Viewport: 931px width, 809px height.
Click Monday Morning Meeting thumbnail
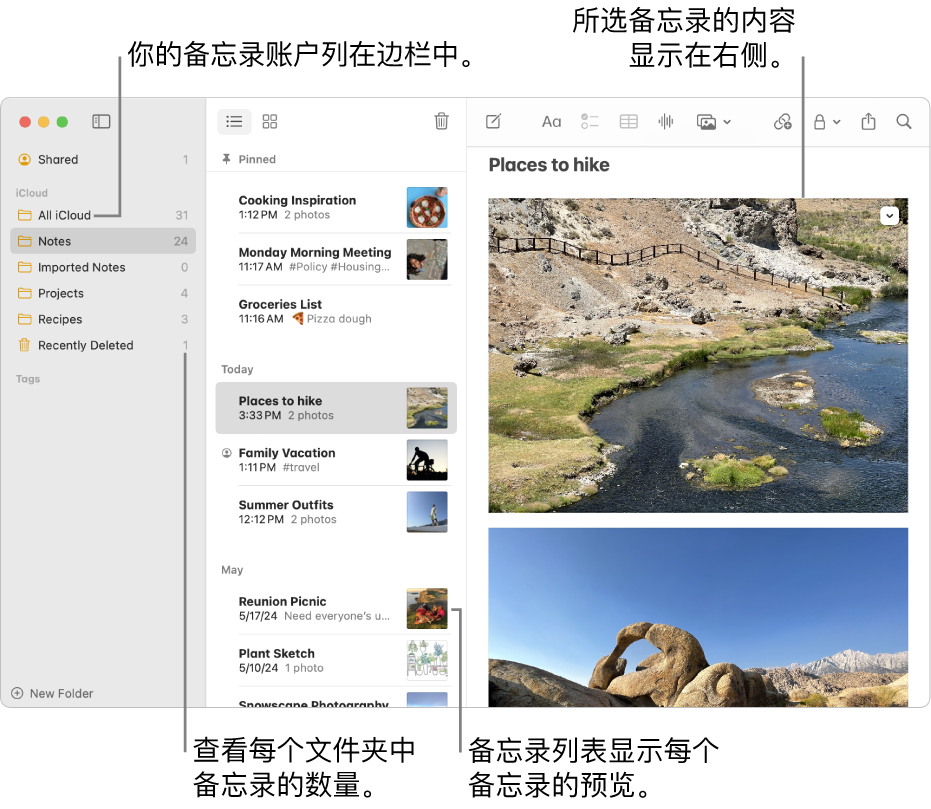[x=427, y=259]
